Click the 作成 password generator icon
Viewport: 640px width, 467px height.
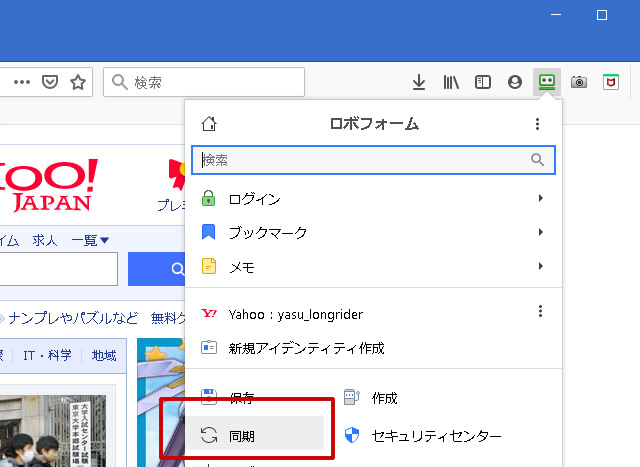352,397
